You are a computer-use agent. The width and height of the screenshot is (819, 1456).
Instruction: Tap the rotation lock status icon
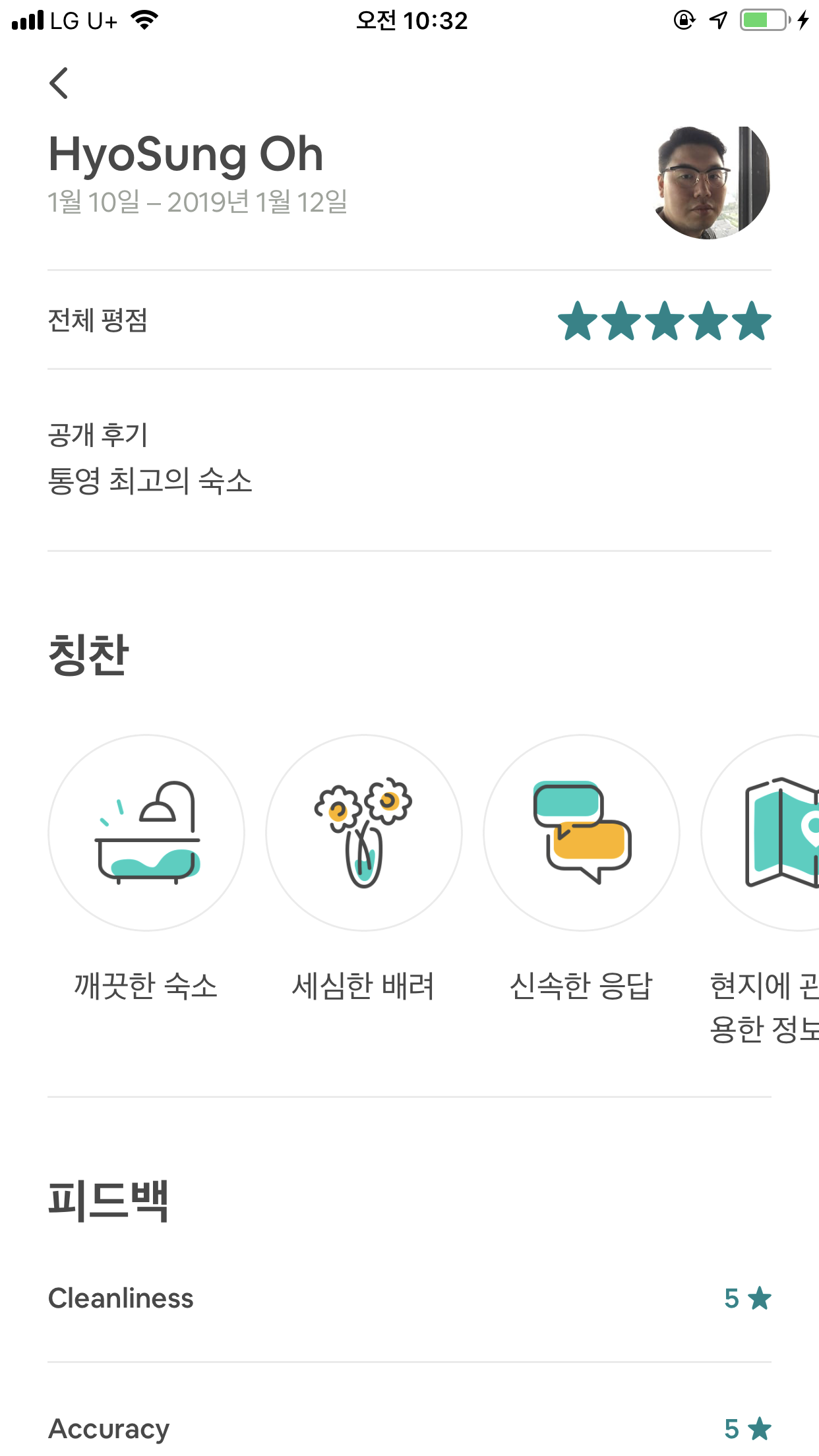(684, 20)
